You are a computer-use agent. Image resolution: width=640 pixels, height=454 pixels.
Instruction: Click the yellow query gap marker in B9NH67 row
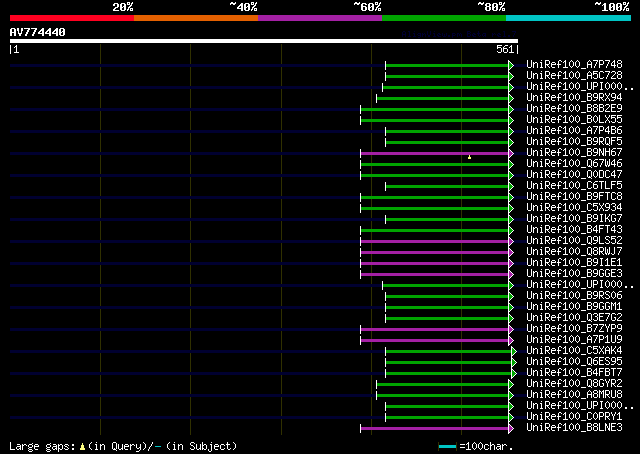(469, 157)
